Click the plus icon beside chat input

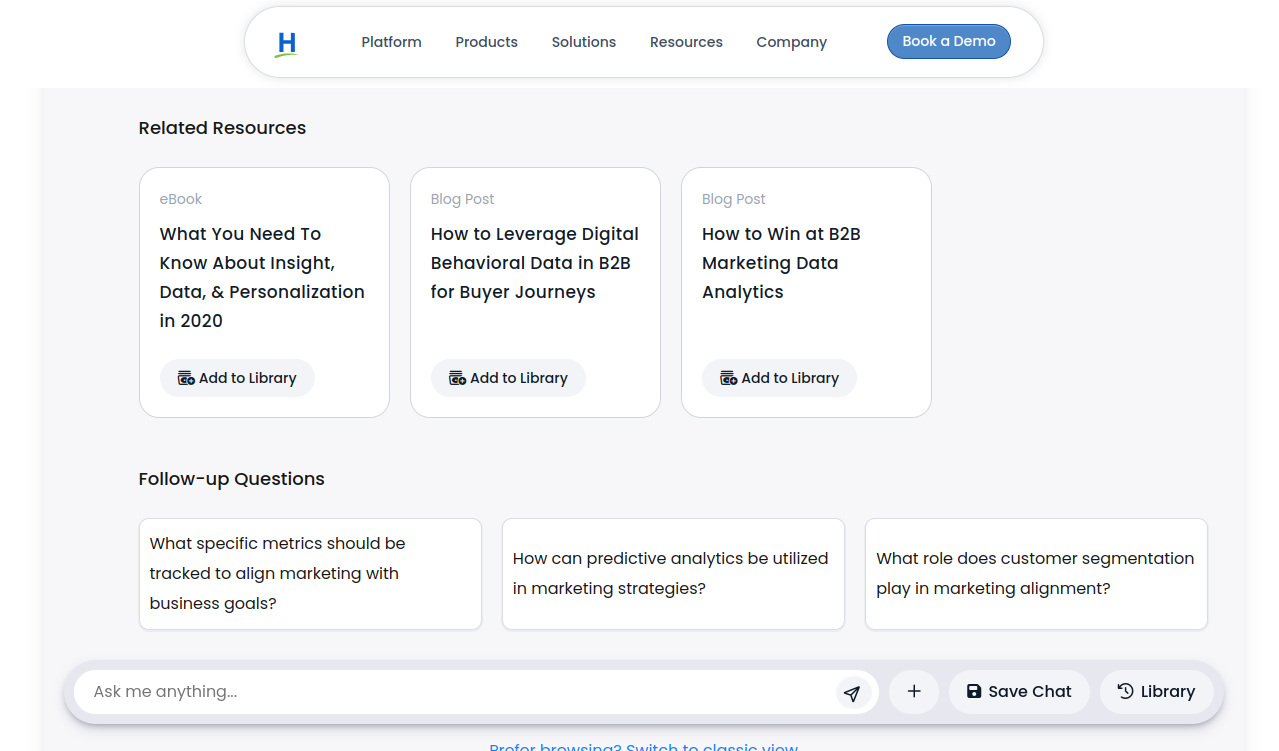[x=913, y=692]
